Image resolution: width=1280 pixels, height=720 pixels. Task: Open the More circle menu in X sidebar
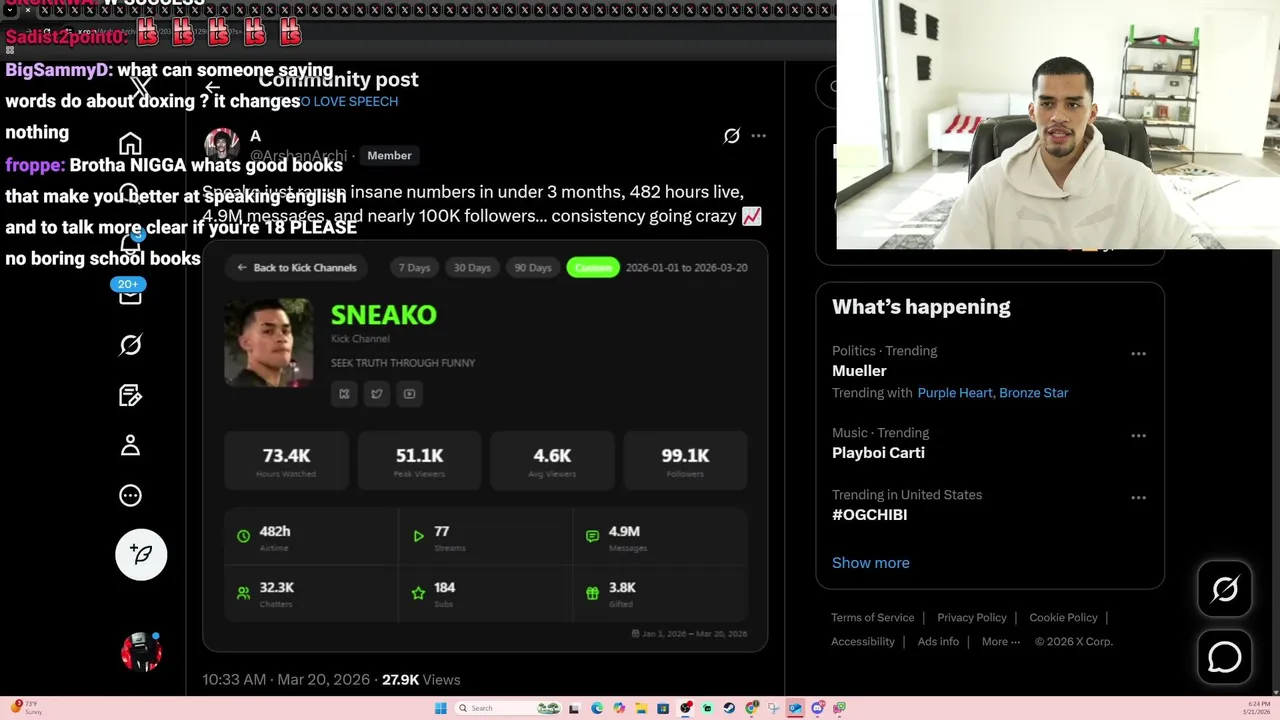click(x=130, y=495)
